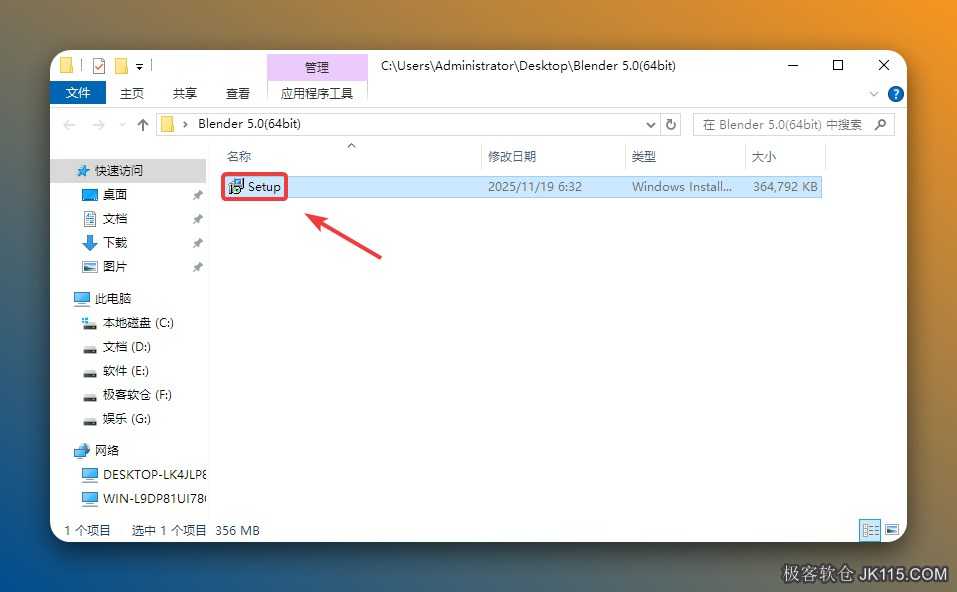Viewport: 957px width, 592px height.
Task: Click the search magnifier icon
Action: pos(880,125)
